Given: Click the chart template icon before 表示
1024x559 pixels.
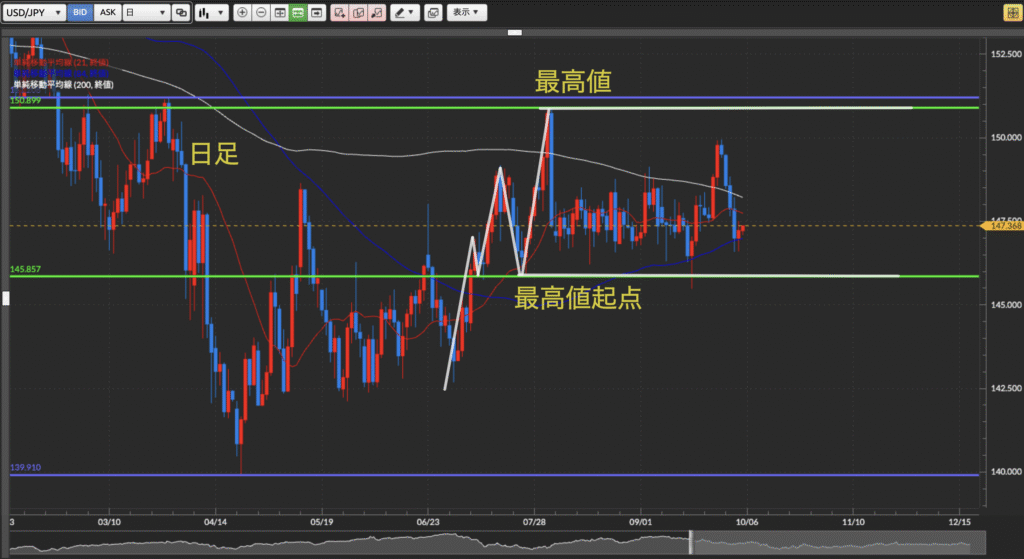Looking at the screenshot, I should [432, 13].
